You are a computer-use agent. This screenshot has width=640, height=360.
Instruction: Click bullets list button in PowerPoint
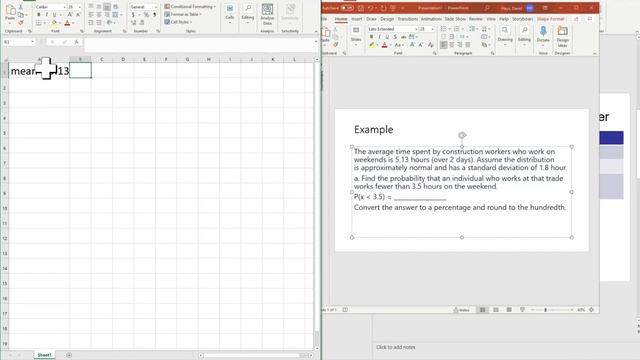[x=444, y=29]
